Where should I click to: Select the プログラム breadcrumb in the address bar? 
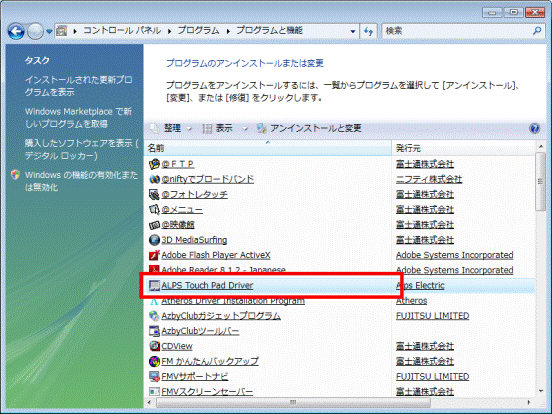(x=198, y=31)
